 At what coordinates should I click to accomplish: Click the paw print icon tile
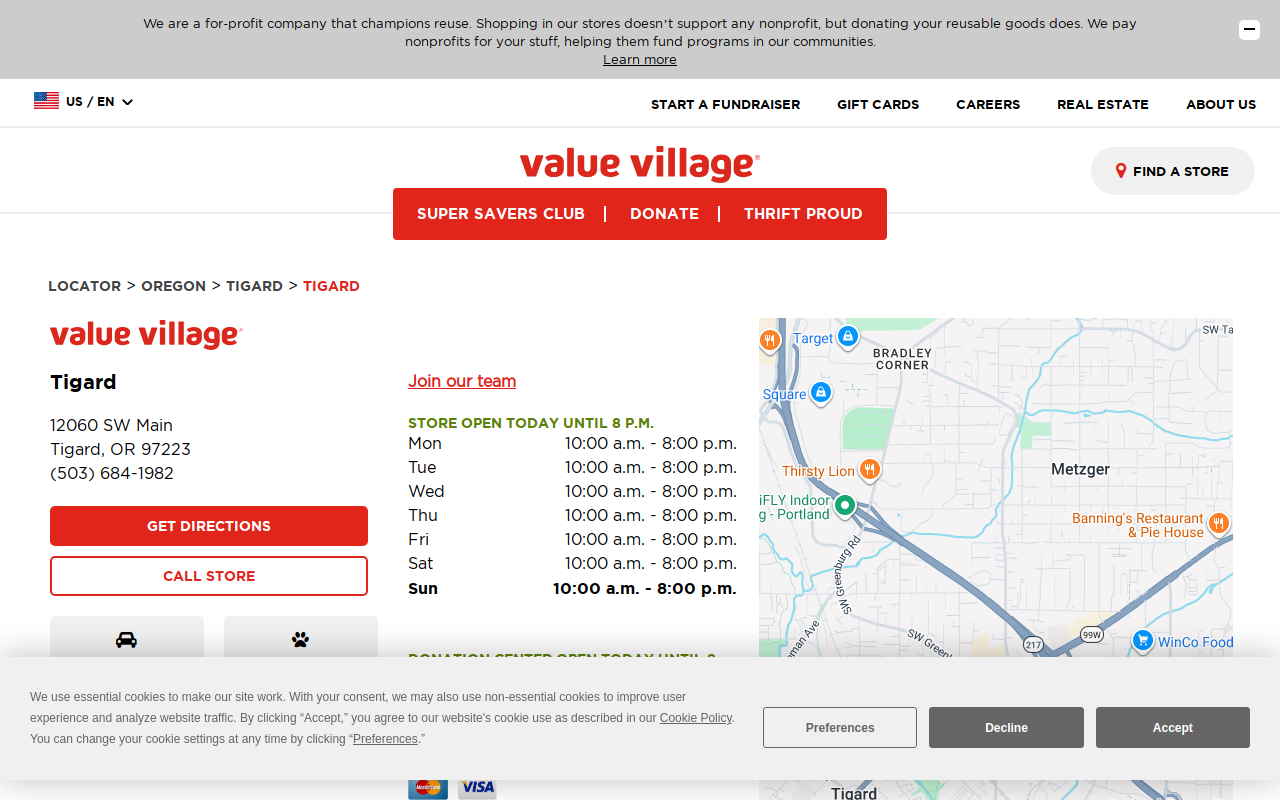301,638
